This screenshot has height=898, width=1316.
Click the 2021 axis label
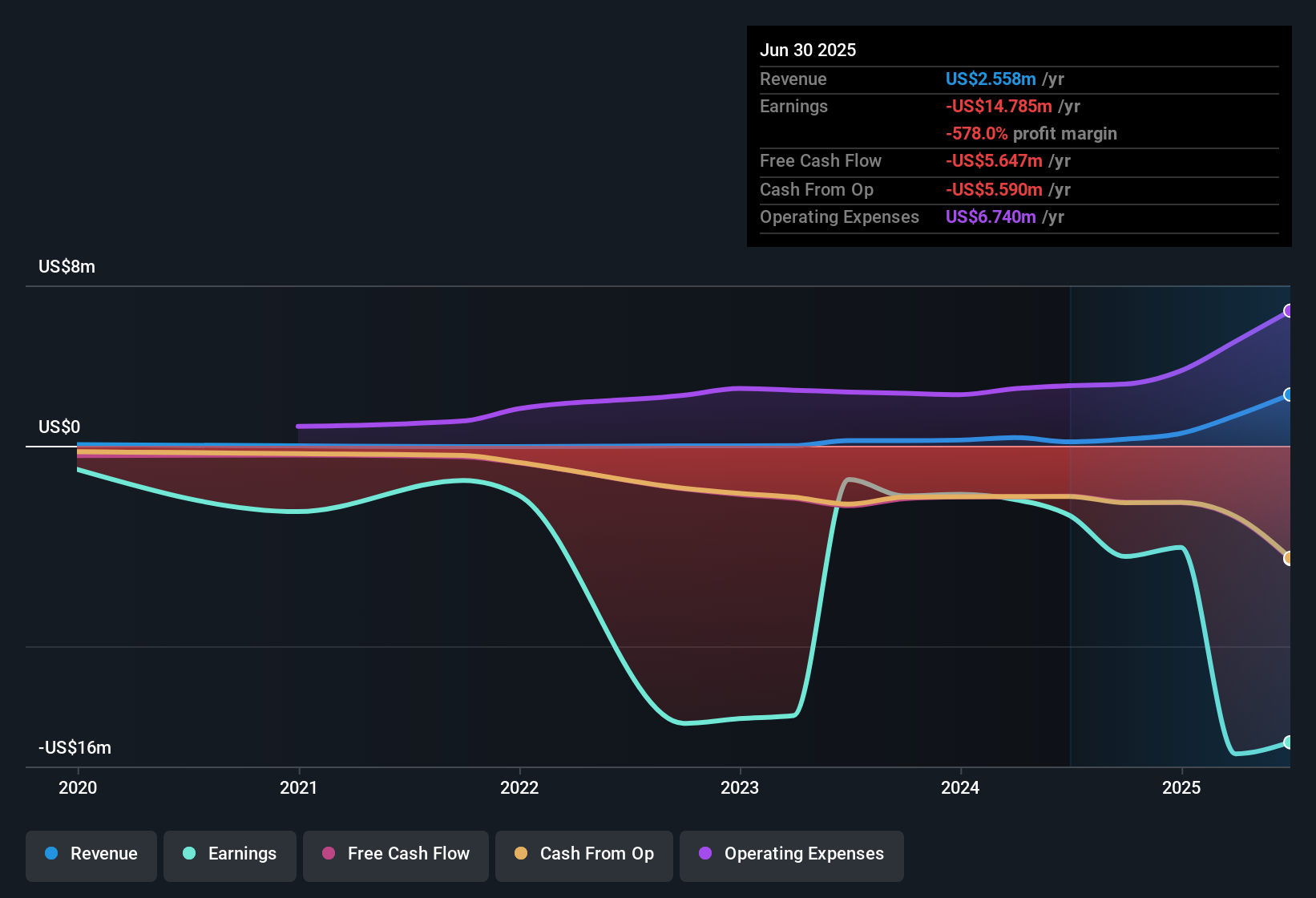(299, 787)
